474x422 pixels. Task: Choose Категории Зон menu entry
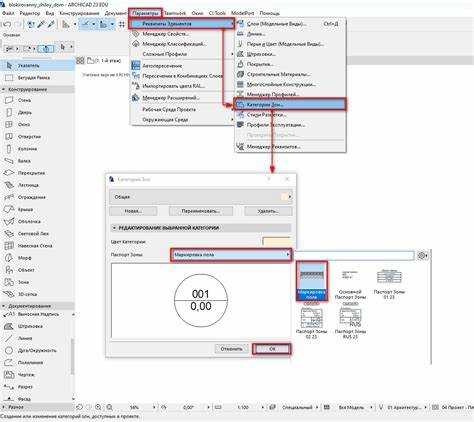click(290, 104)
